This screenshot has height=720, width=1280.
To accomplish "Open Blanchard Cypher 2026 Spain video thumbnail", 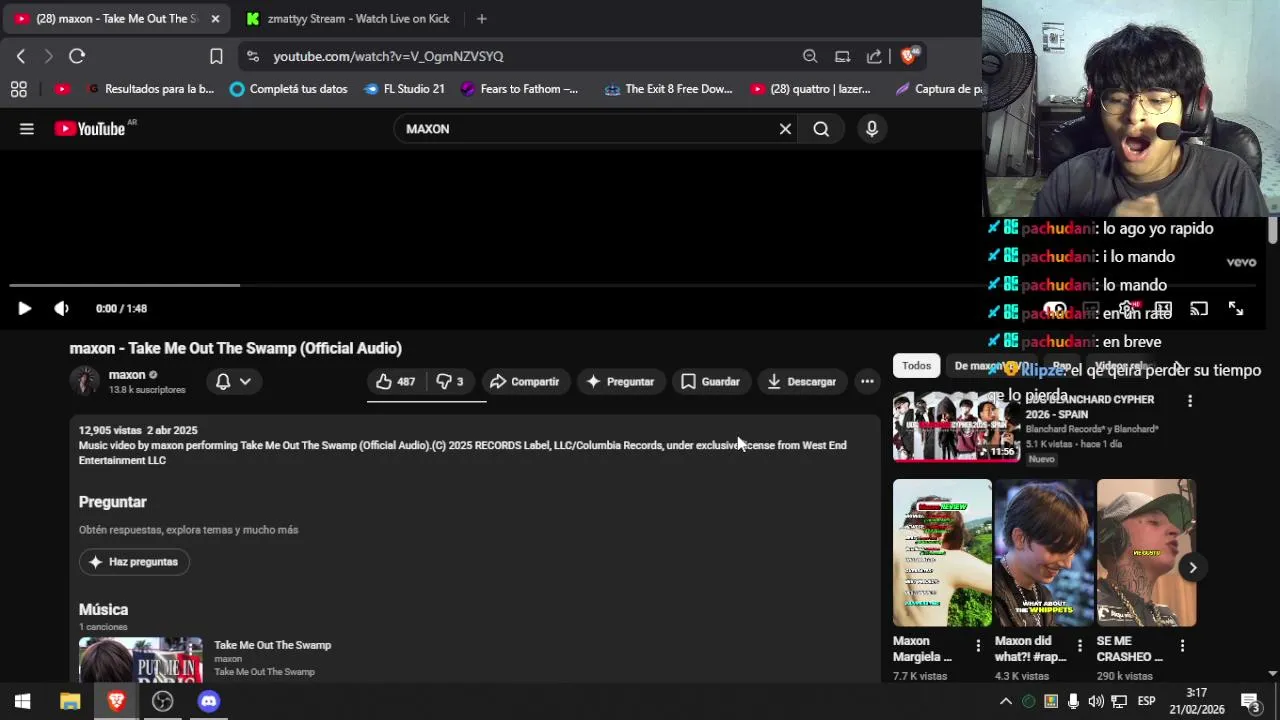I will tap(955, 426).
